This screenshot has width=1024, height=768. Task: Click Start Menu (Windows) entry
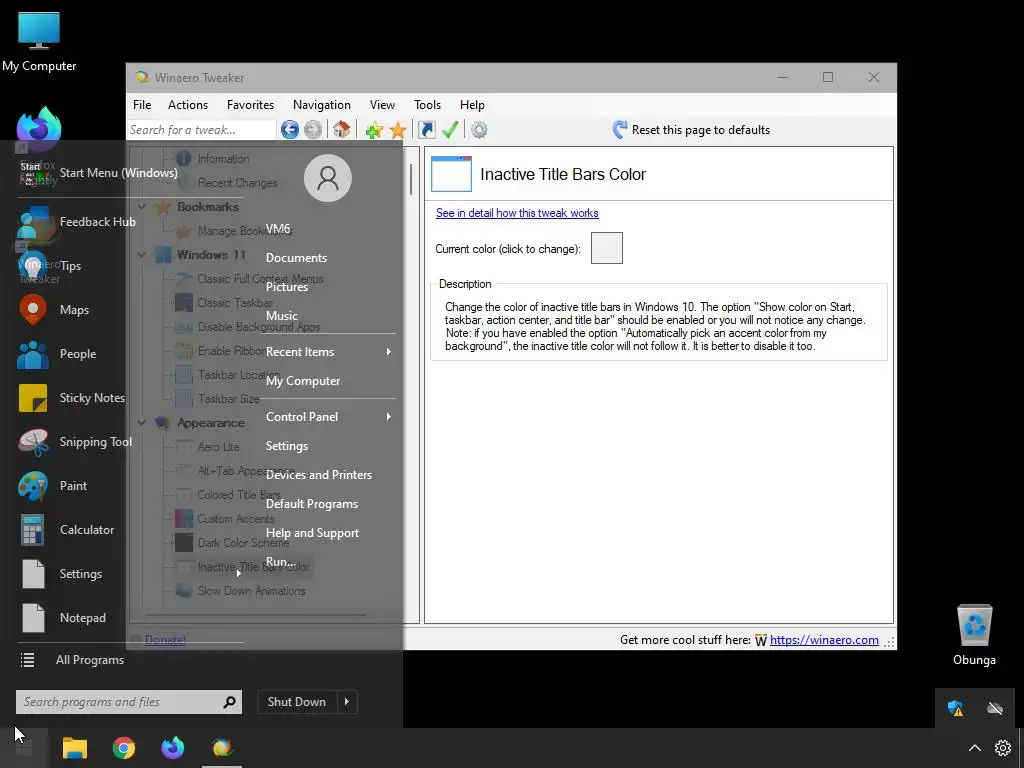pyautogui.click(x=98, y=173)
